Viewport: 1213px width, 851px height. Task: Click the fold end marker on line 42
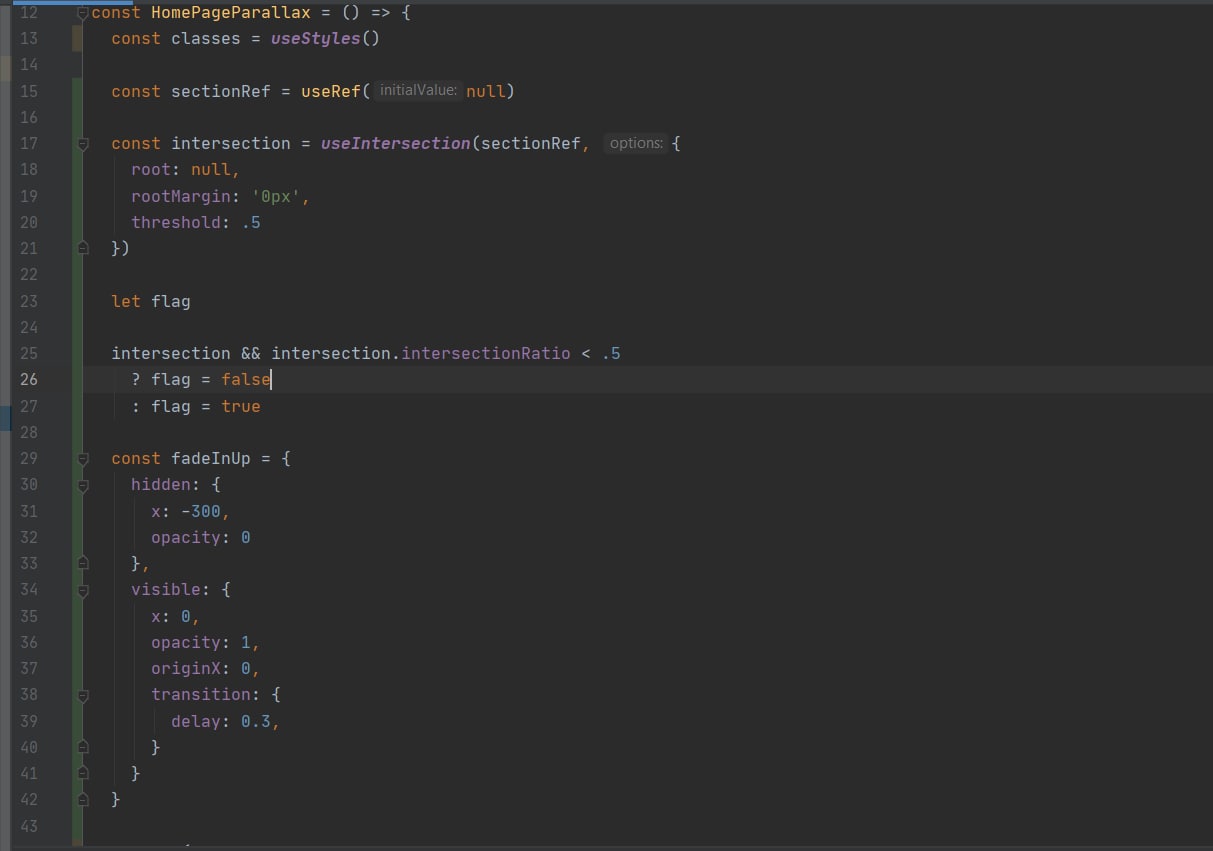click(x=83, y=800)
